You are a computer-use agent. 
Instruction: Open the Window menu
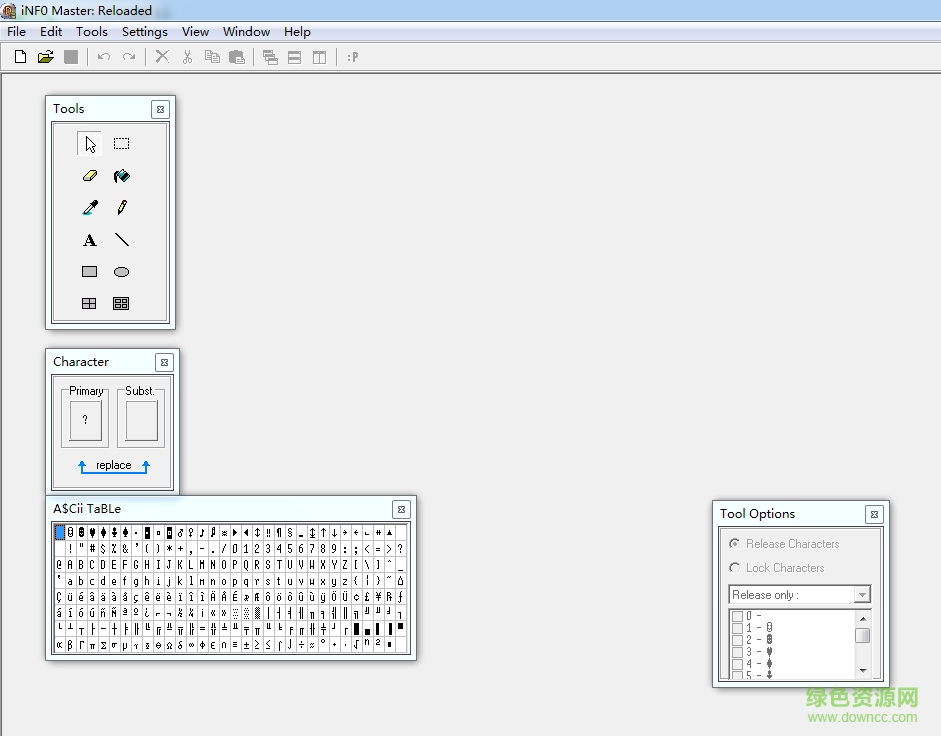[x=246, y=31]
